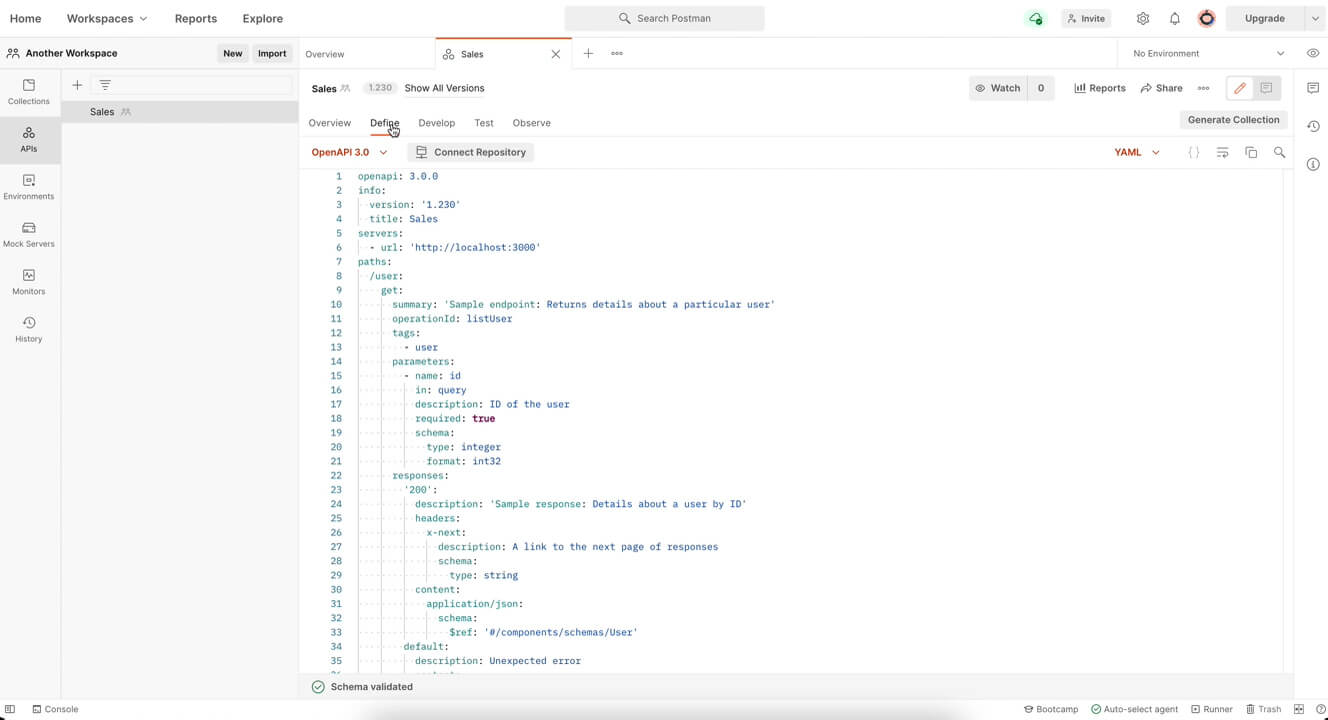Switch to edit mode with the pencil toggle
The height and width of the screenshot is (720, 1328).
(x=1239, y=88)
